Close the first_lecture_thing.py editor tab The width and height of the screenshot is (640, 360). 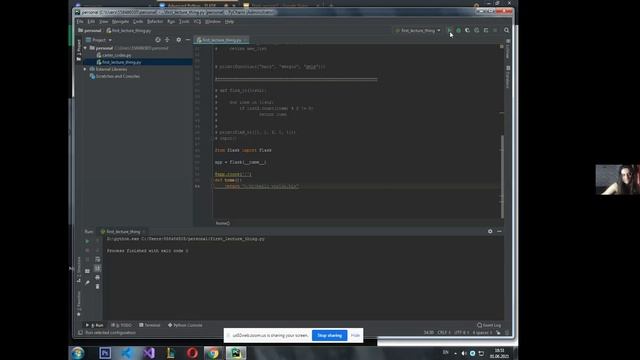(245, 40)
